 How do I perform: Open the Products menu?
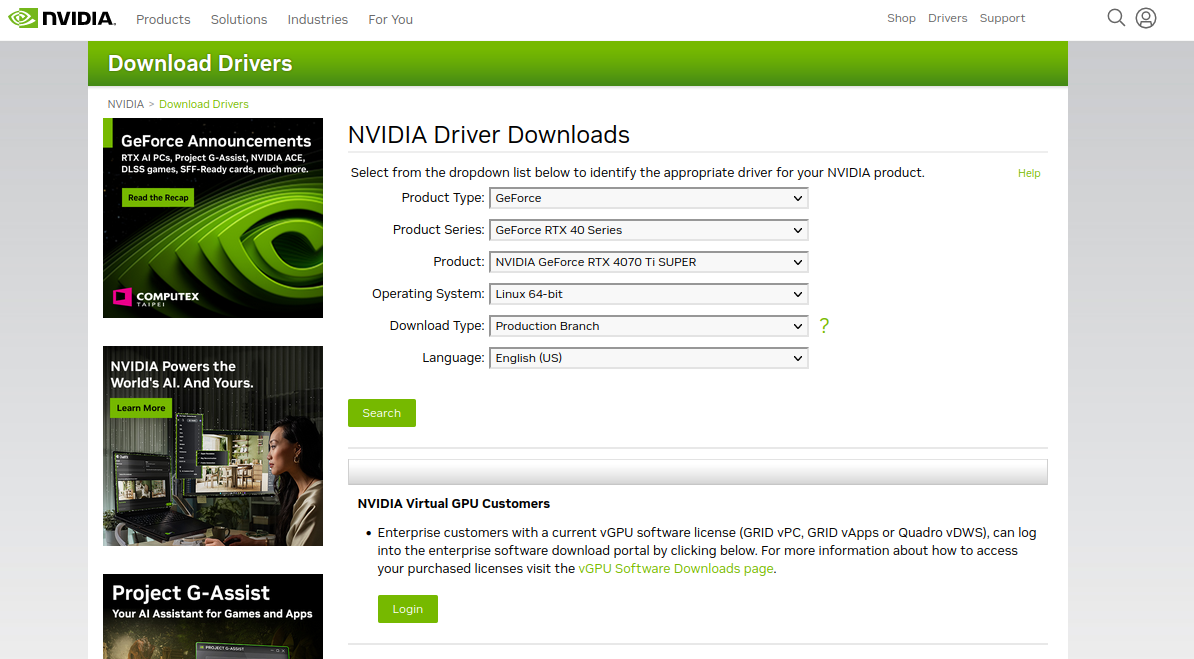pyautogui.click(x=163, y=19)
